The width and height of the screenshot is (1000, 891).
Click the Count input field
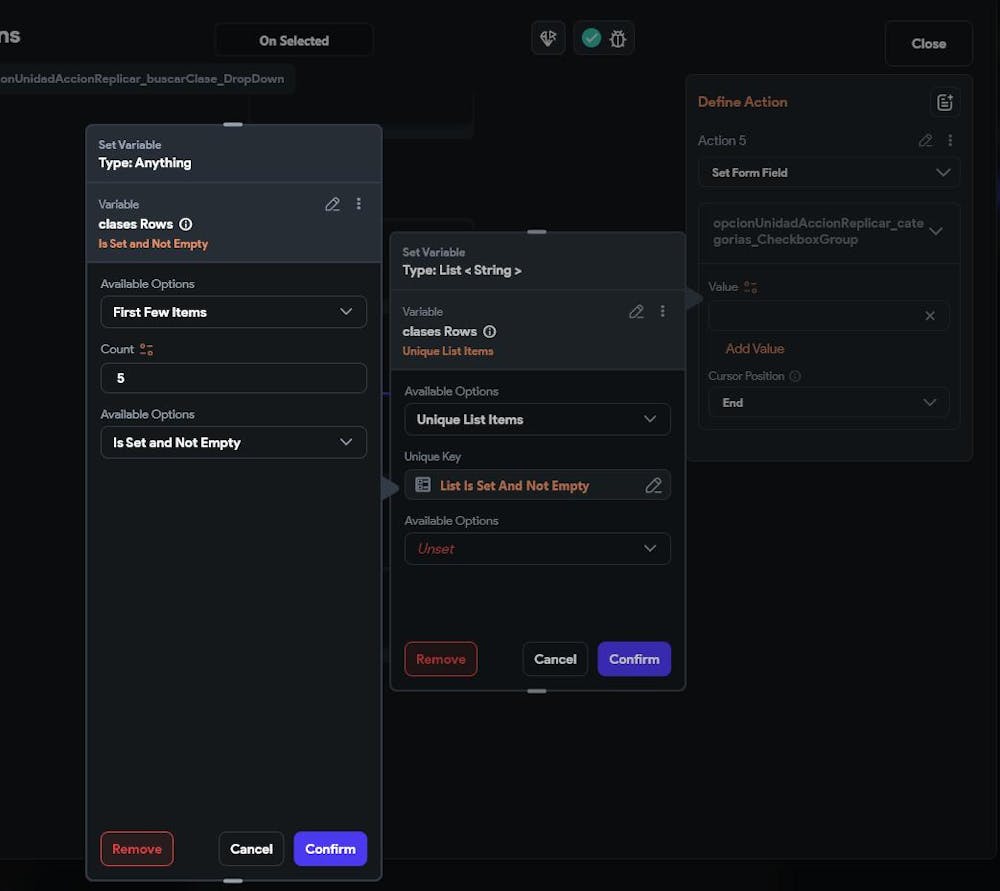233,378
